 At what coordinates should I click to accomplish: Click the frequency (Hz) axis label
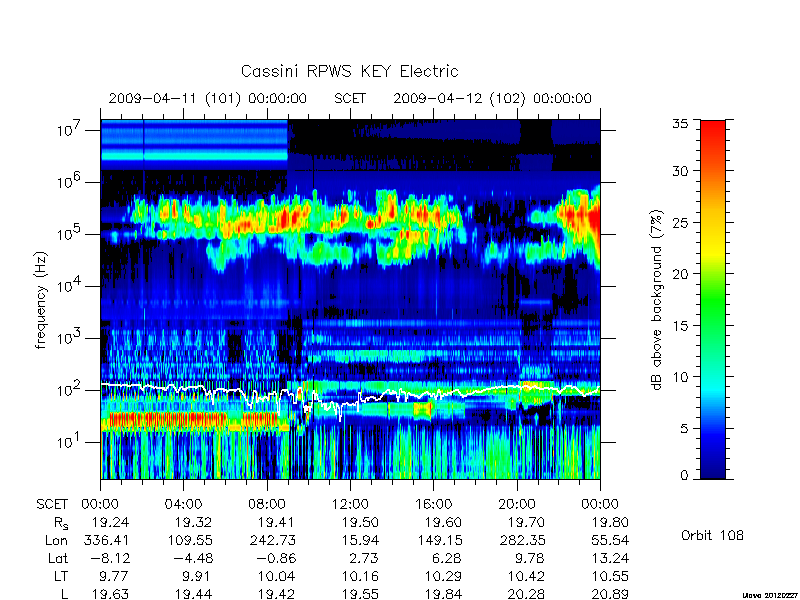coord(41,301)
